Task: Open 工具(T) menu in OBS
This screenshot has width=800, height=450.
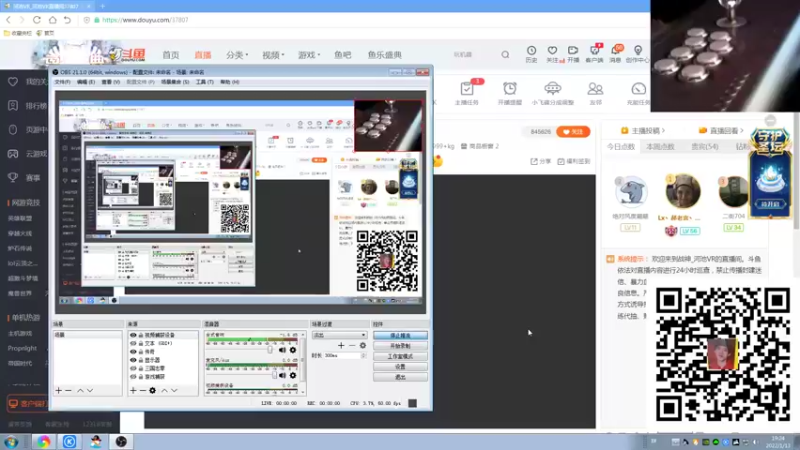Action: pyautogui.click(x=205, y=82)
